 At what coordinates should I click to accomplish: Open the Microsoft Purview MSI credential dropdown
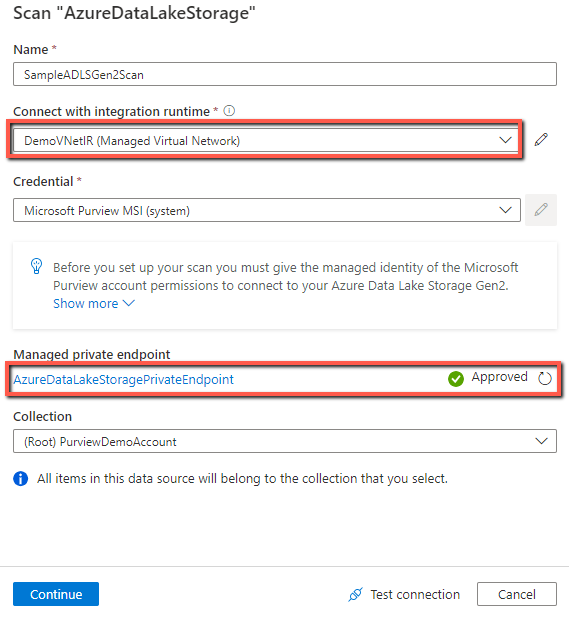266,210
